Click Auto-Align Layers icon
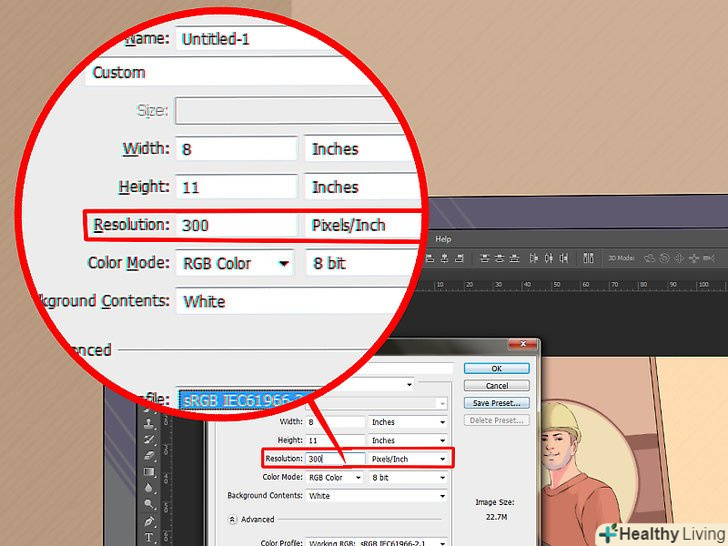 (588, 258)
